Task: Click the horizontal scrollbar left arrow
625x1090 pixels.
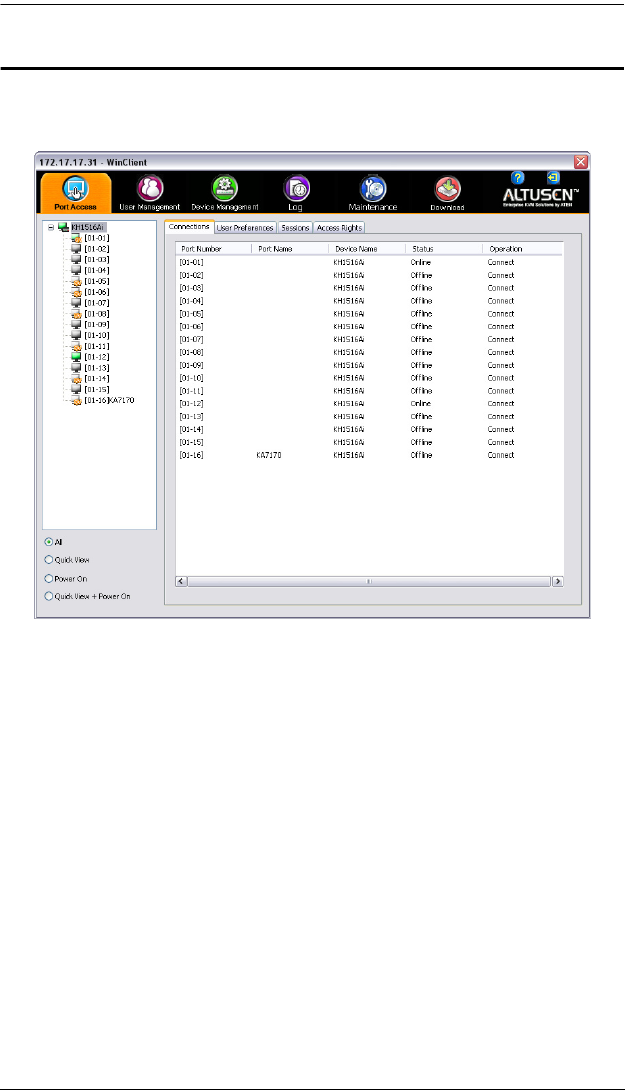Action: click(x=181, y=581)
